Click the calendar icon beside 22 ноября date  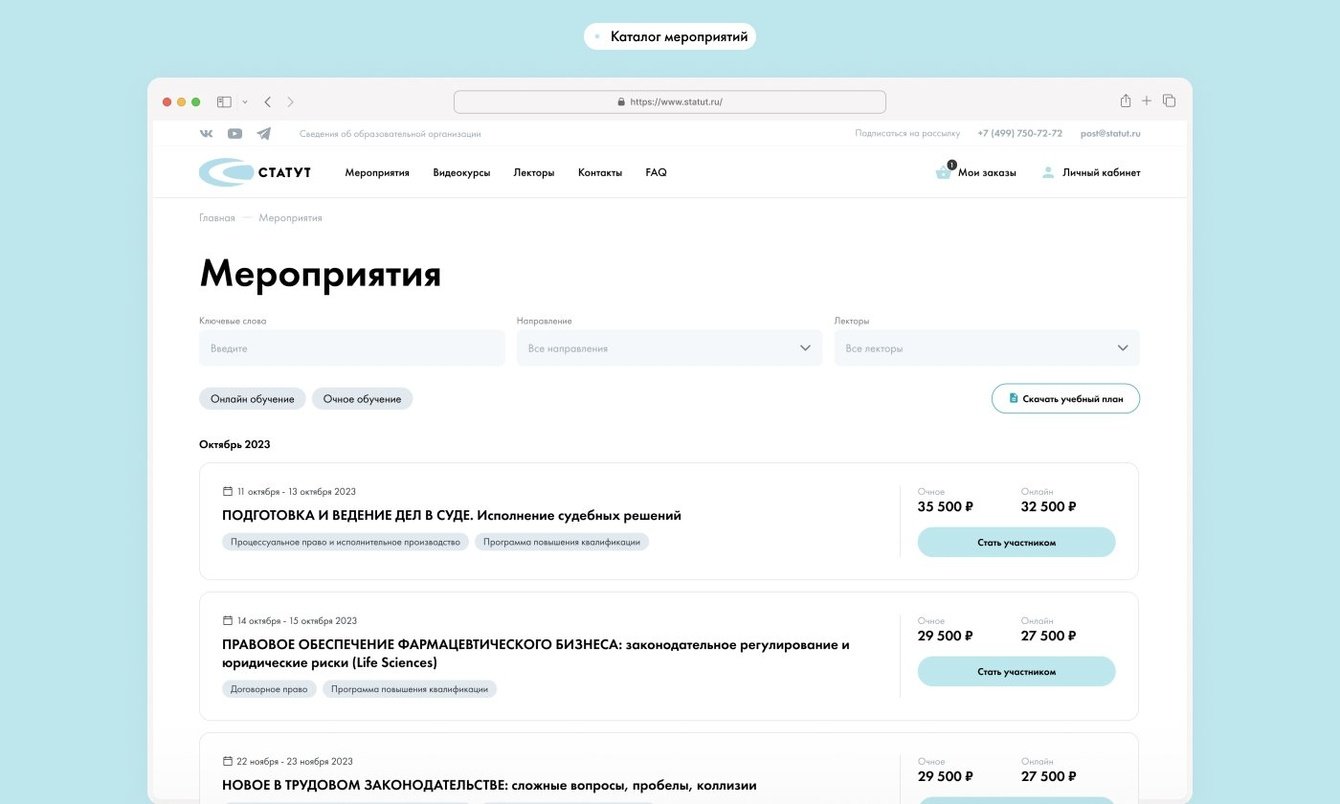click(x=227, y=761)
